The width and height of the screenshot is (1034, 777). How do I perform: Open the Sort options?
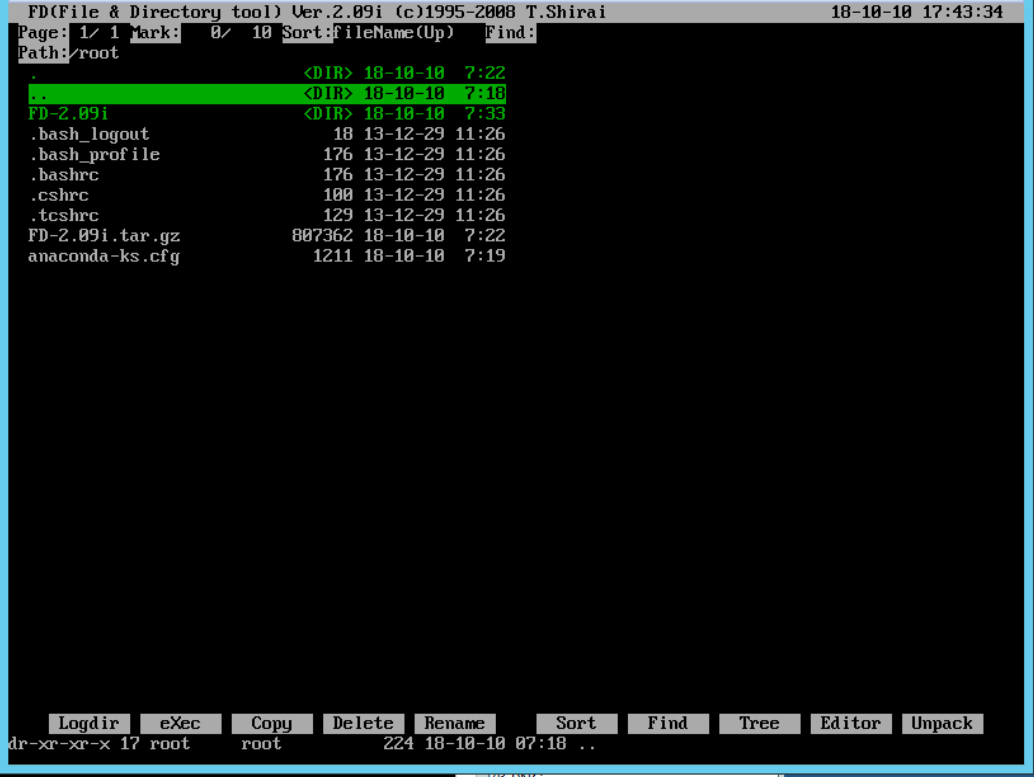tap(576, 723)
